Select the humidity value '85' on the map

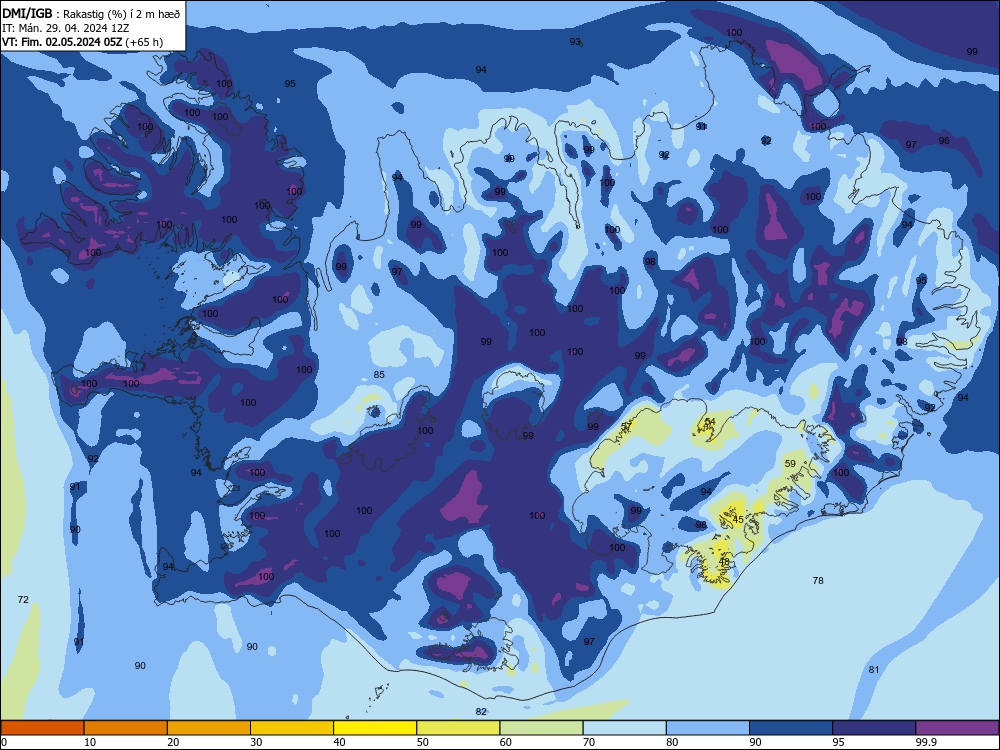pyautogui.click(x=379, y=374)
